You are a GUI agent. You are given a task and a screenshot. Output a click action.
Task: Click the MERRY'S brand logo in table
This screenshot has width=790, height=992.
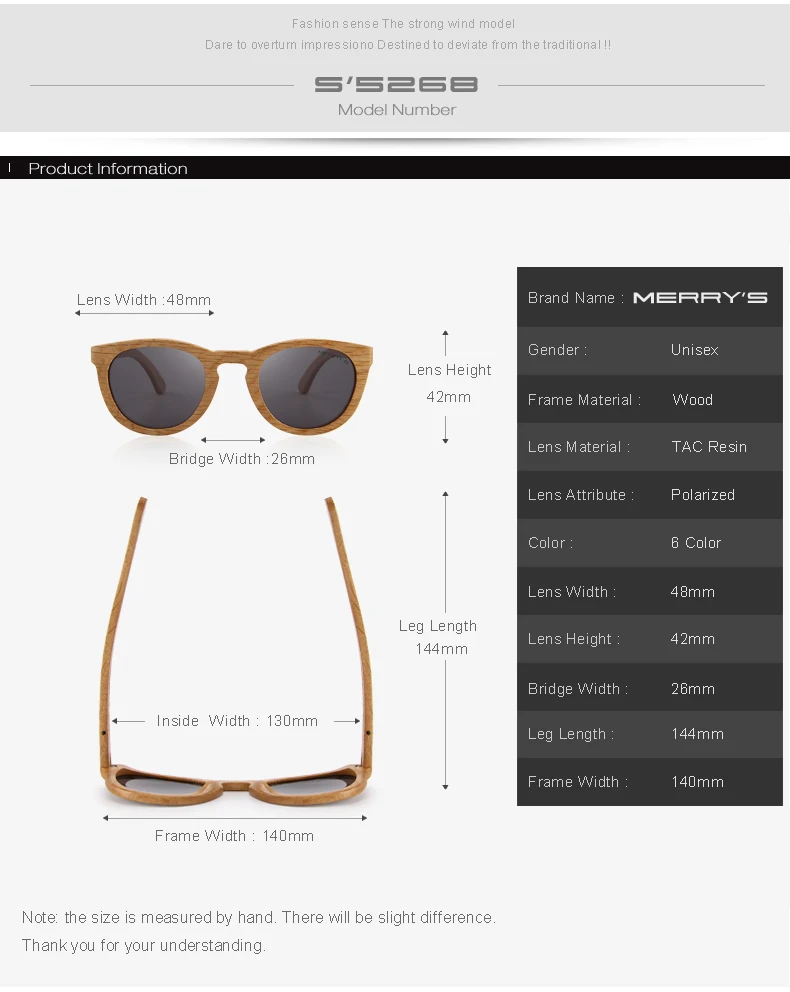coord(700,297)
